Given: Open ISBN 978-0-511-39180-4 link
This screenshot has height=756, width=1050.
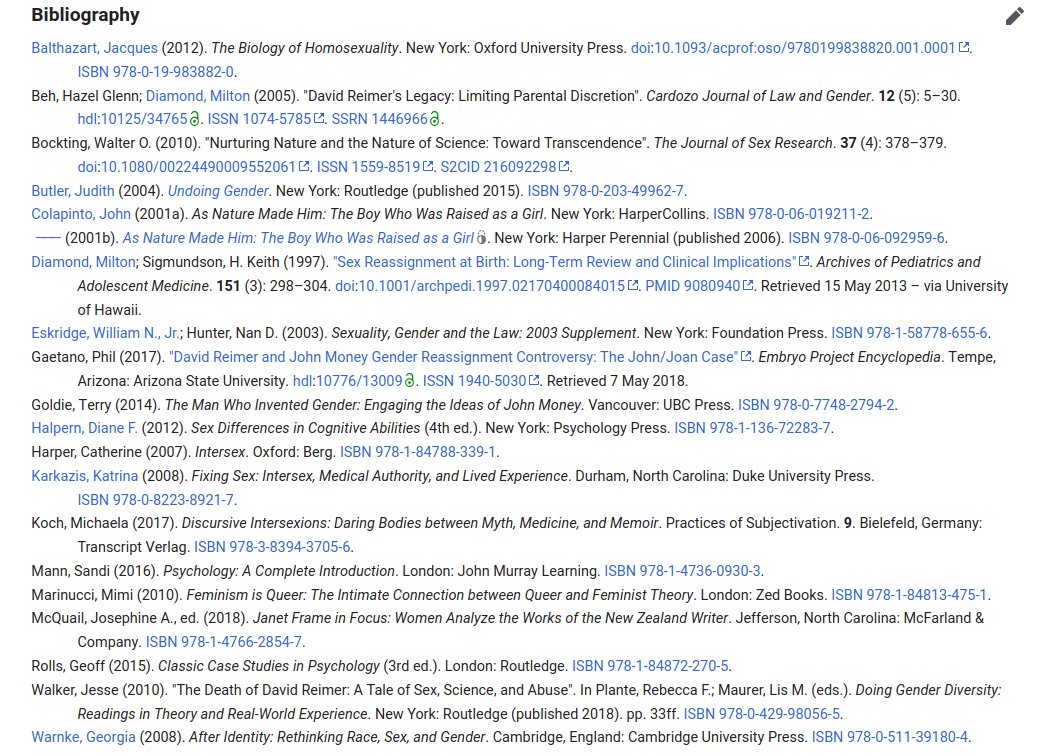Looking at the screenshot, I should tap(890, 737).
